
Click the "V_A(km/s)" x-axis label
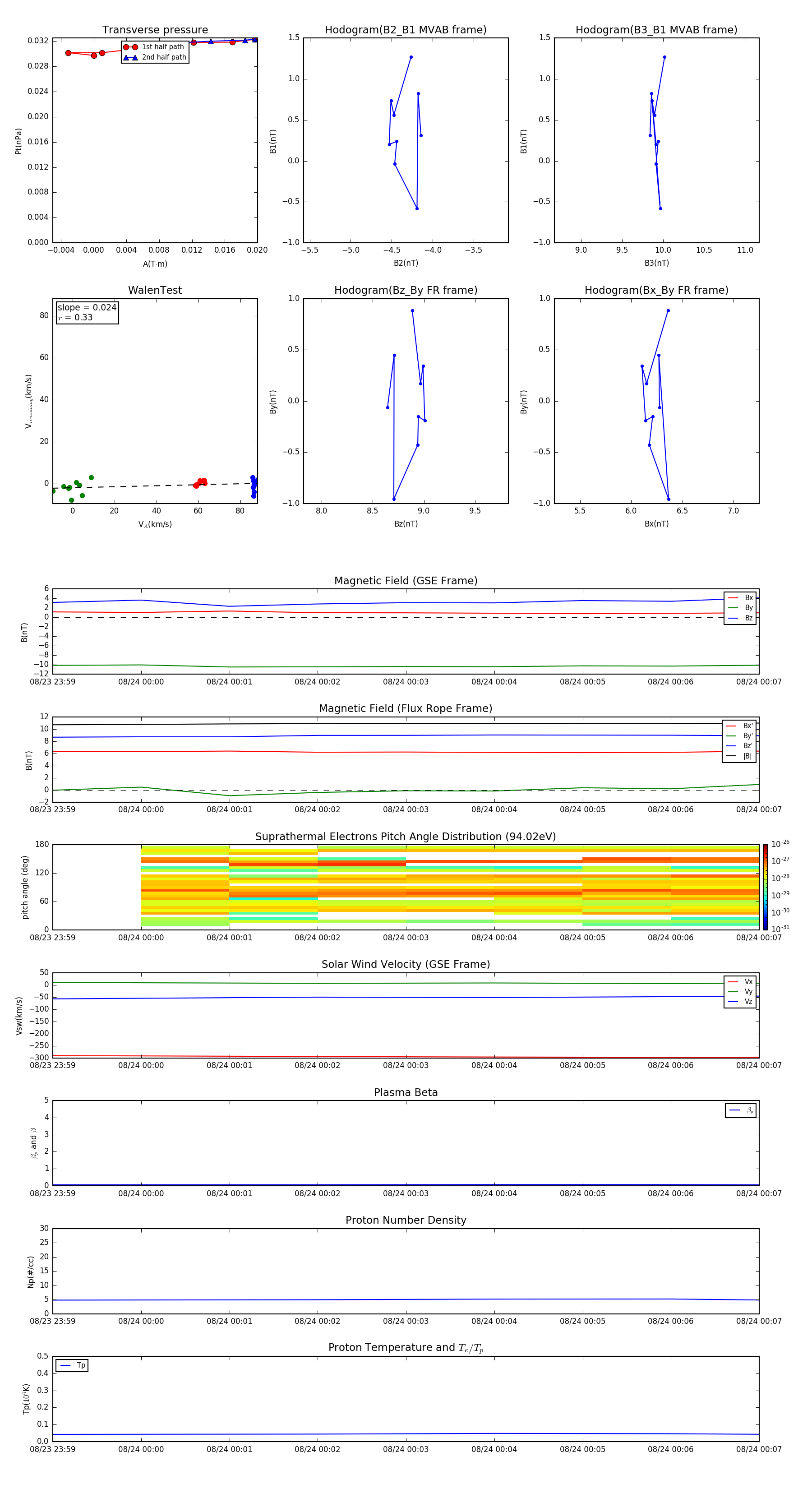pyautogui.click(x=155, y=524)
